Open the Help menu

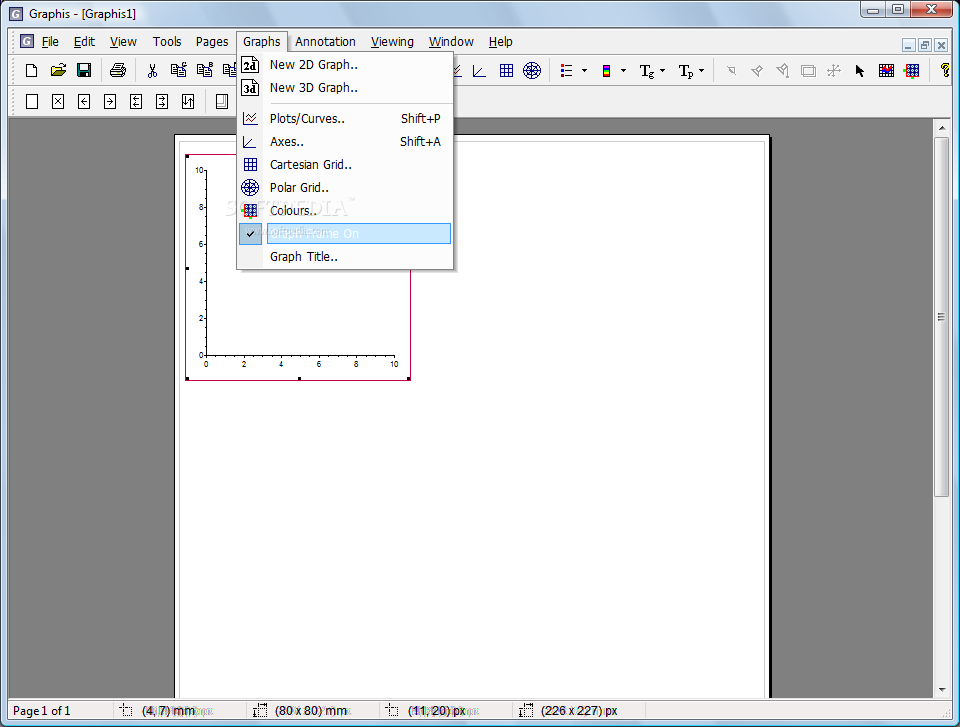(x=501, y=42)
